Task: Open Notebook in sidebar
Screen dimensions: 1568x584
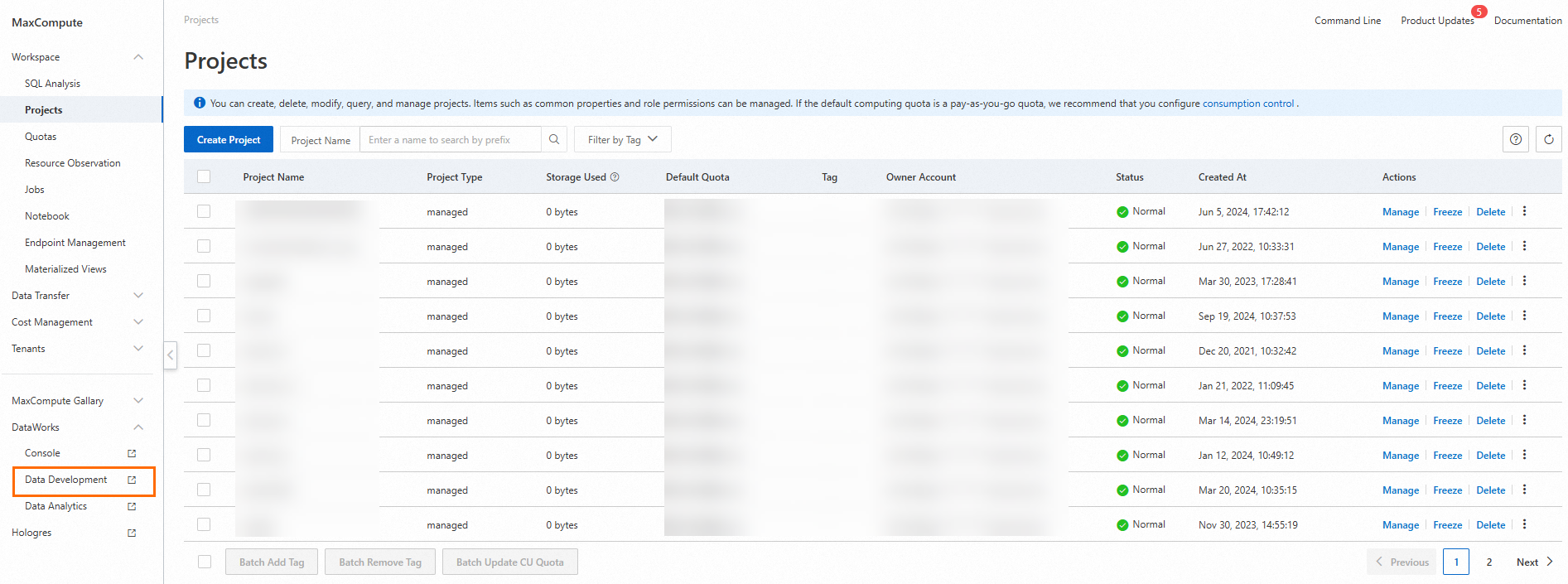Action: [47, 216]
